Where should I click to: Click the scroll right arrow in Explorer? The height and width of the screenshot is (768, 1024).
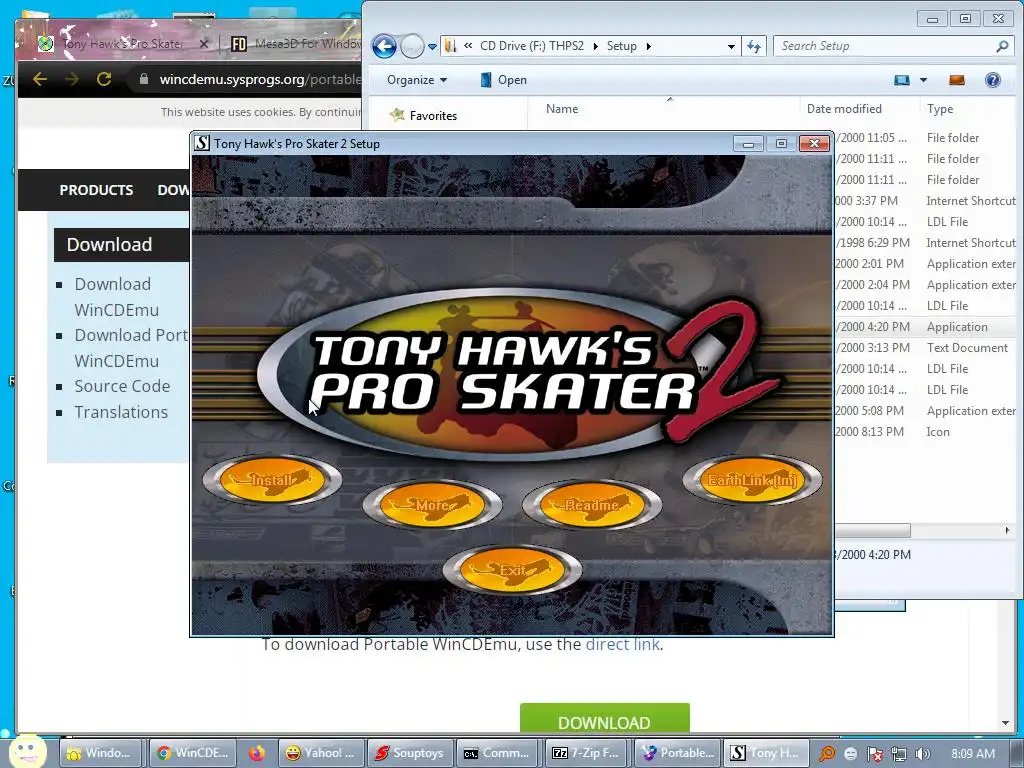[x=1007, y=530]
